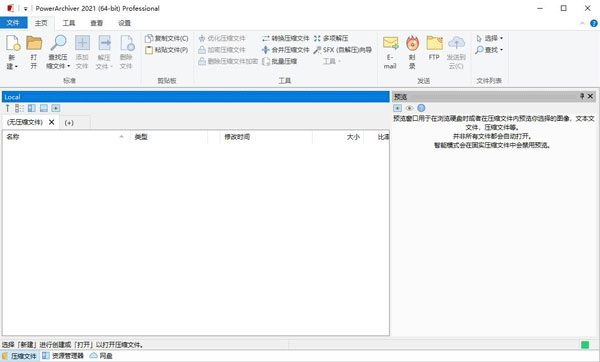
Task: Click the tree view icon in Local toolbar
Action: click(19, 108)
